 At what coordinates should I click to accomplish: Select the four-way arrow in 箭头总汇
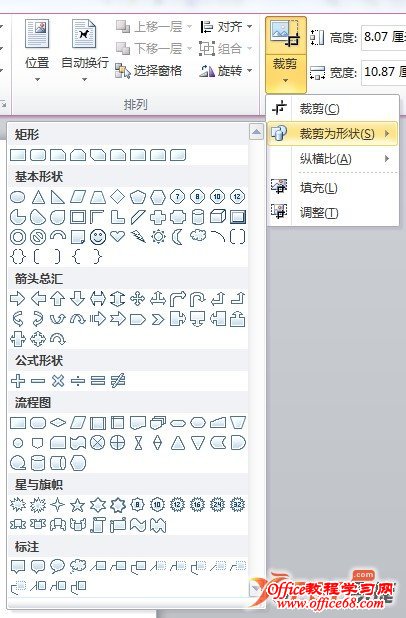click(x=138, y=299)
